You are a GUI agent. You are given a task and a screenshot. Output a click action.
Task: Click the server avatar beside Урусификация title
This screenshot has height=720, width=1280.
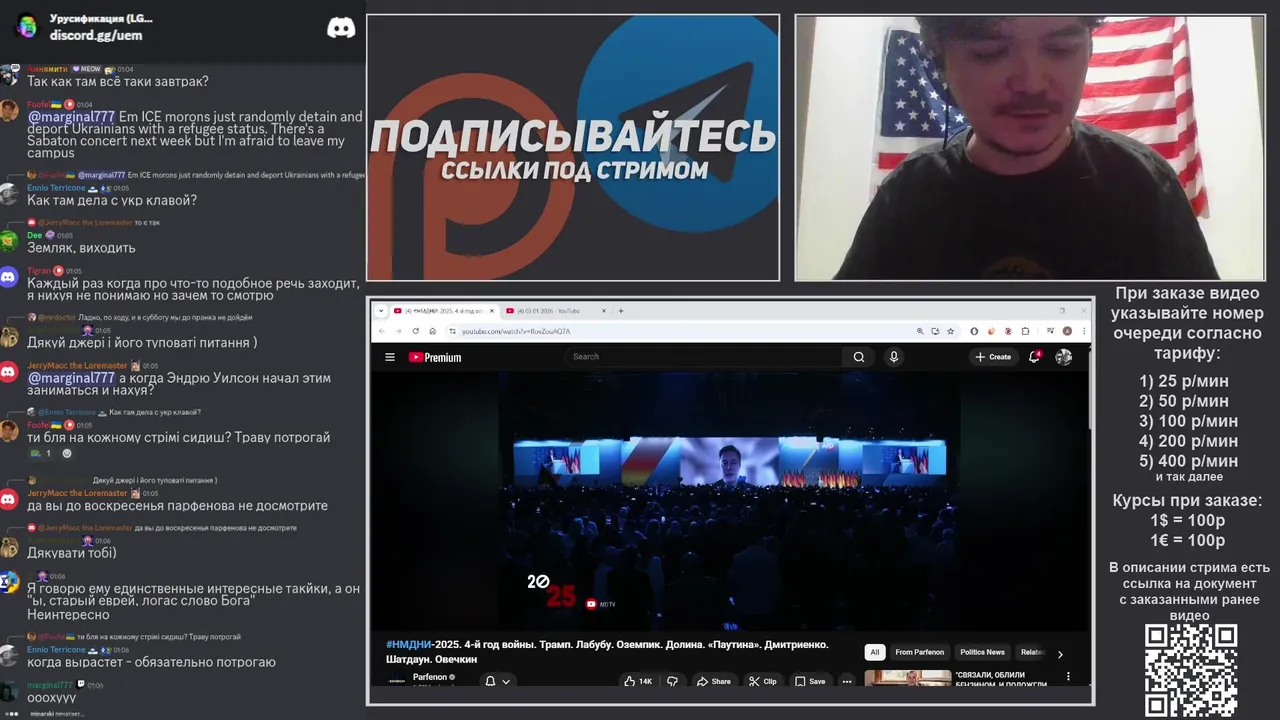click(27, 27)
